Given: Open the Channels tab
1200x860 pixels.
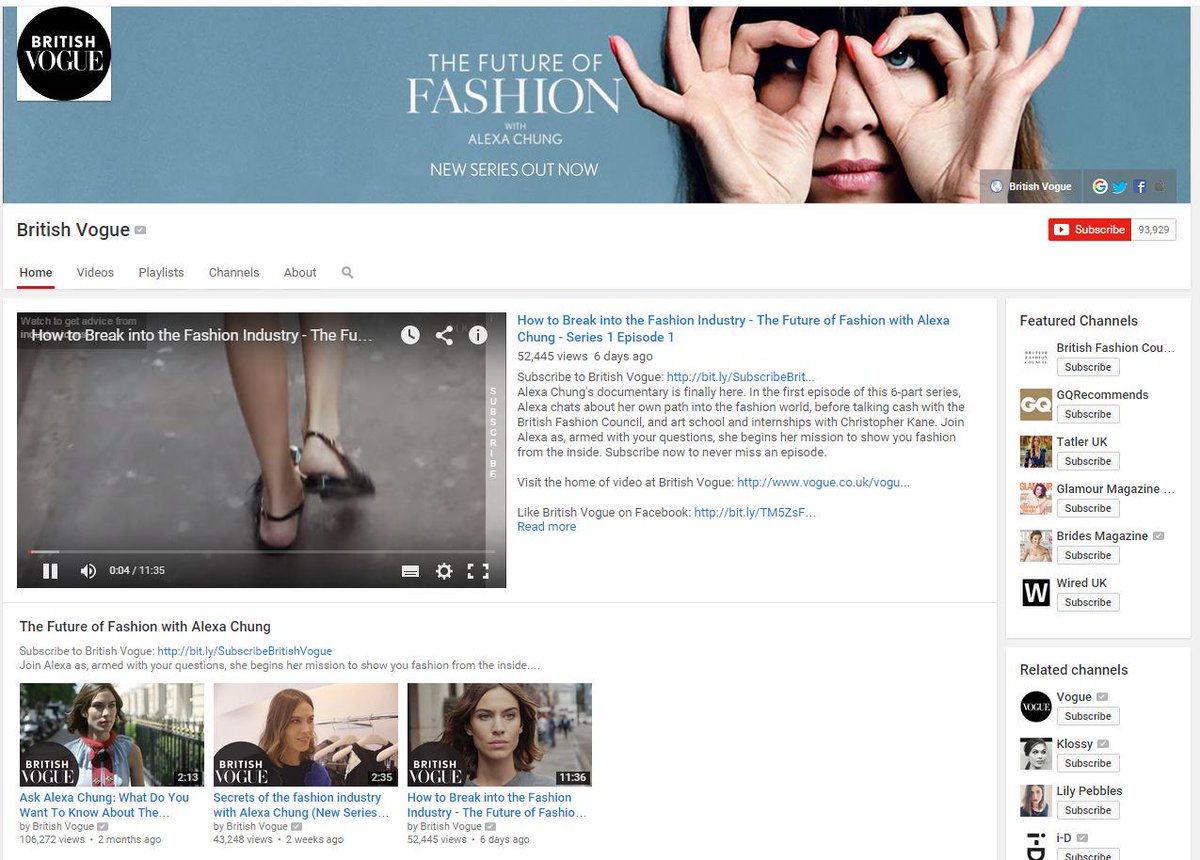Looking at the screenshot, I should click(x=234, y=272).
